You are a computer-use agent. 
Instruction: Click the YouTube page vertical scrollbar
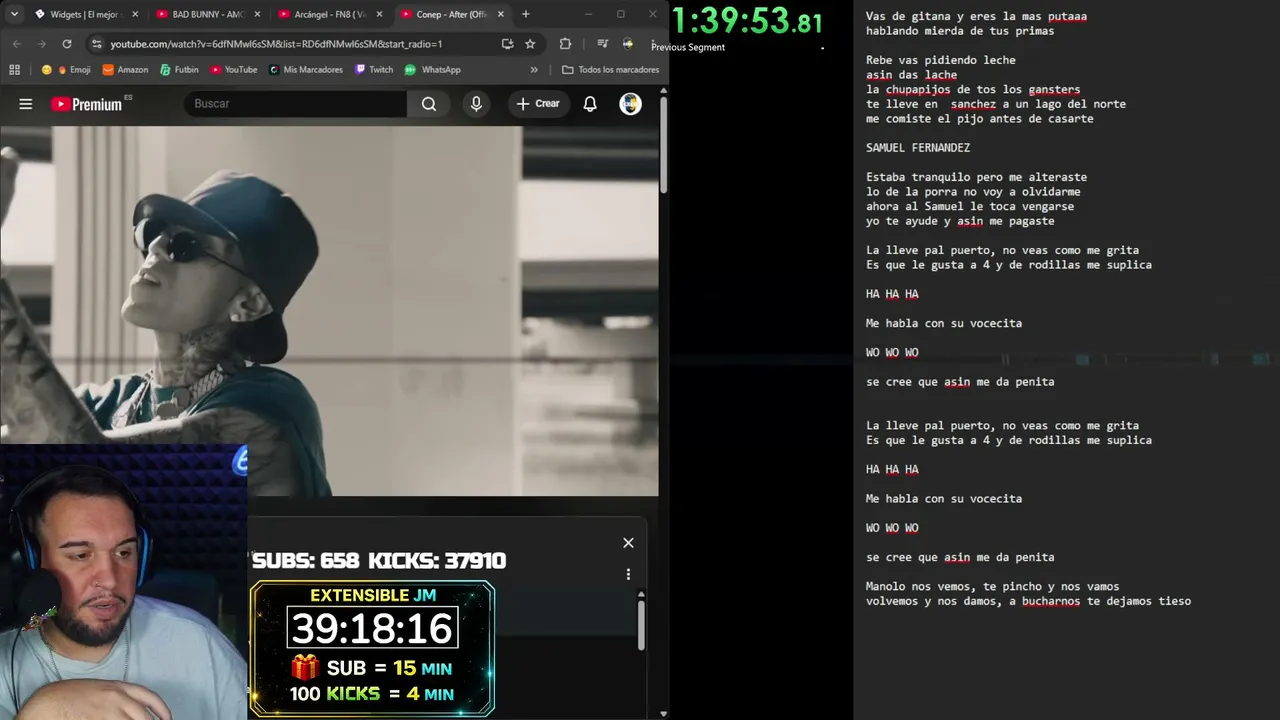663,145
